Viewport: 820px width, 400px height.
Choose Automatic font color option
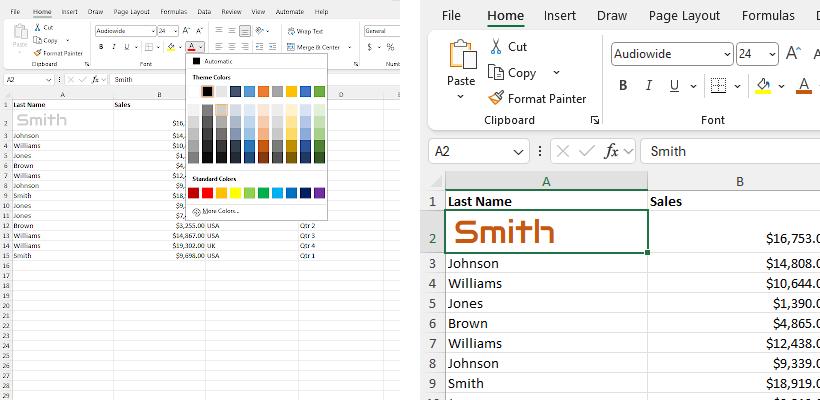coord(217,62)
